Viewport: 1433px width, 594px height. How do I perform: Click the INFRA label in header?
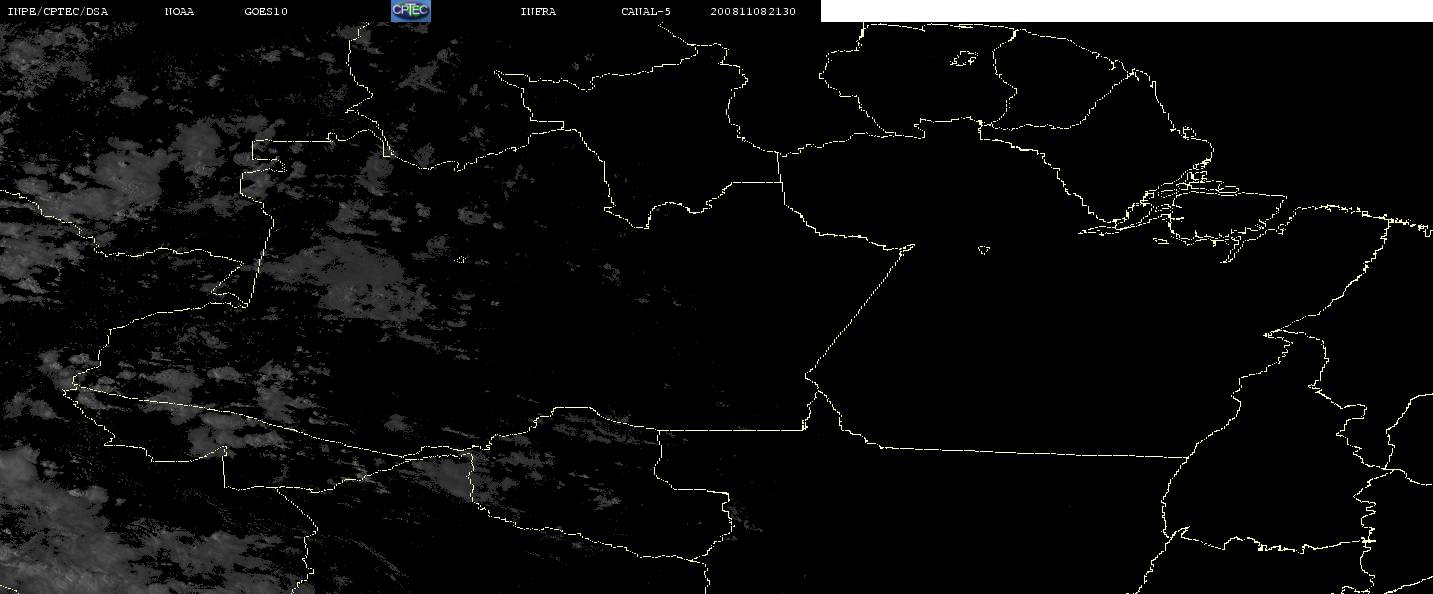(x=538, y=12)
